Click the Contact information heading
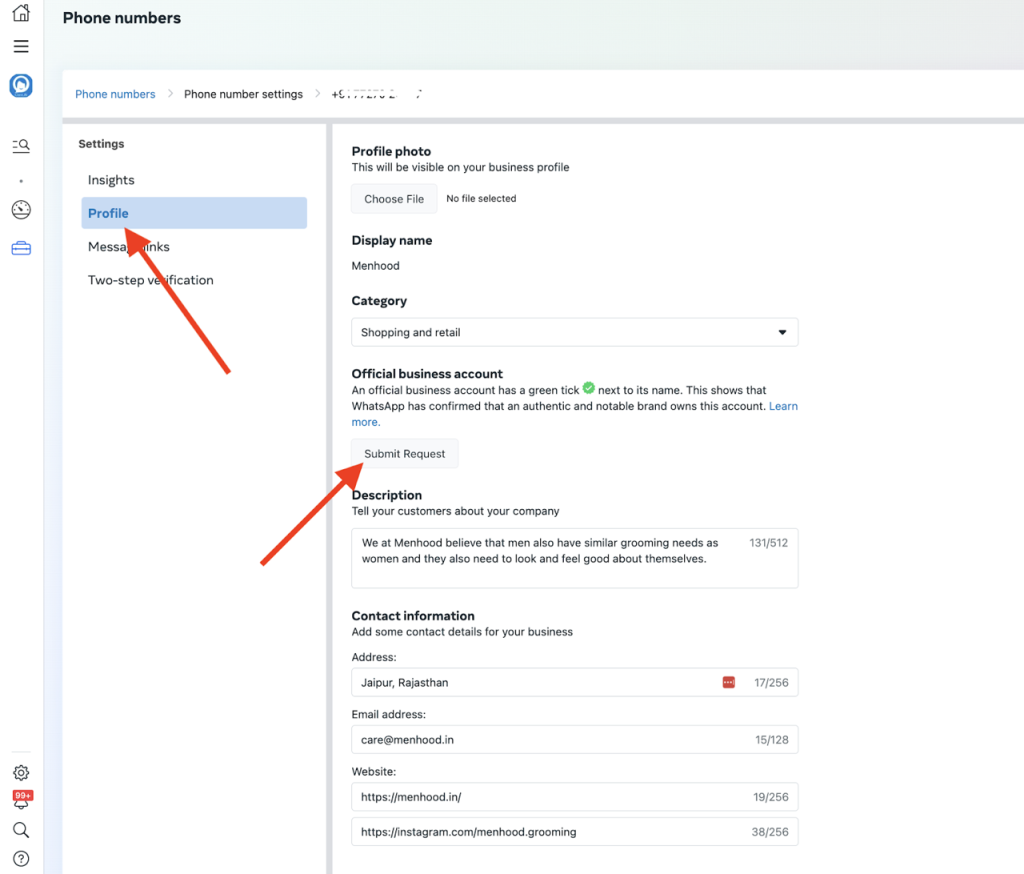 pyautogui.click(x=413, y=616)
